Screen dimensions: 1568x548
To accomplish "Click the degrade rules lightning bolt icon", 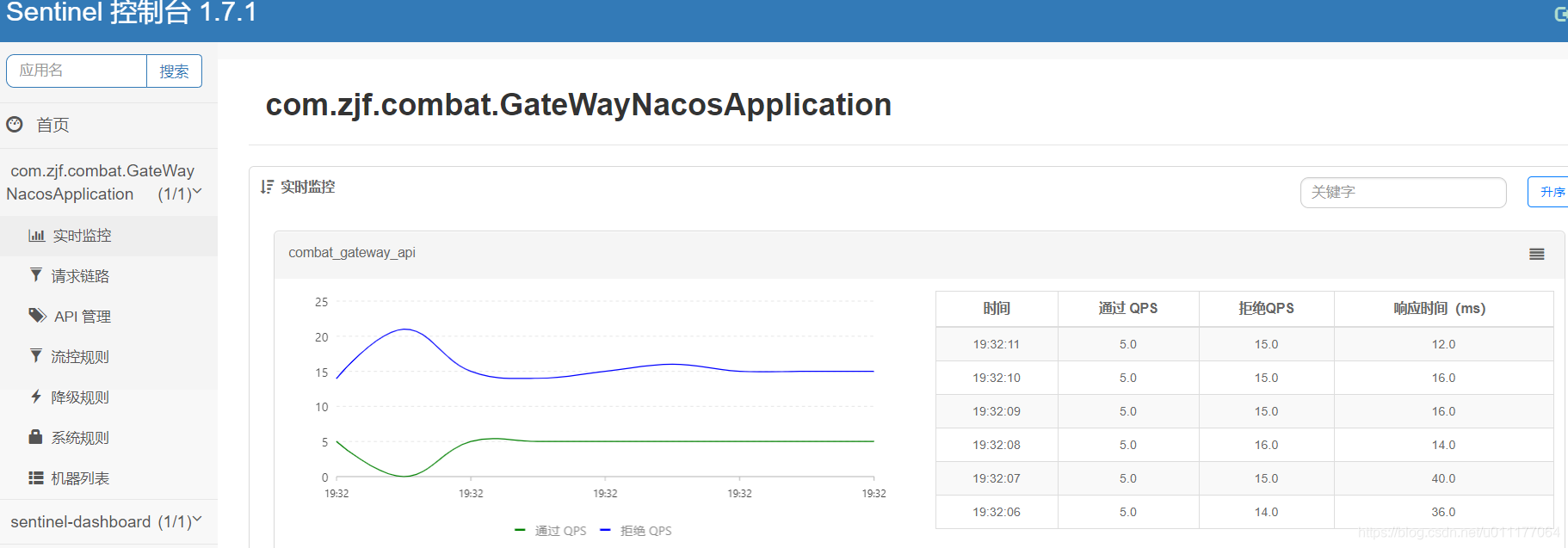I will (x=36, y=397).
